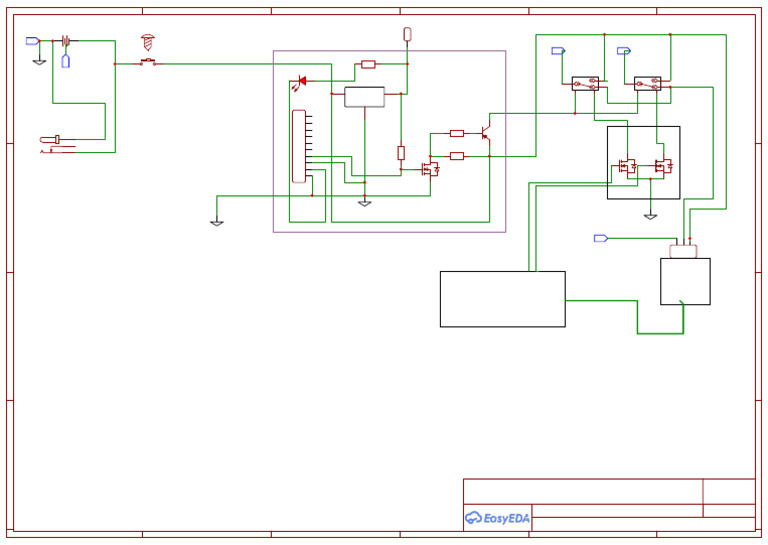The width and height of the screenshot is (768, 545).
Task: Click the ground symbol below the top-left net port
Action: point(39,62)
